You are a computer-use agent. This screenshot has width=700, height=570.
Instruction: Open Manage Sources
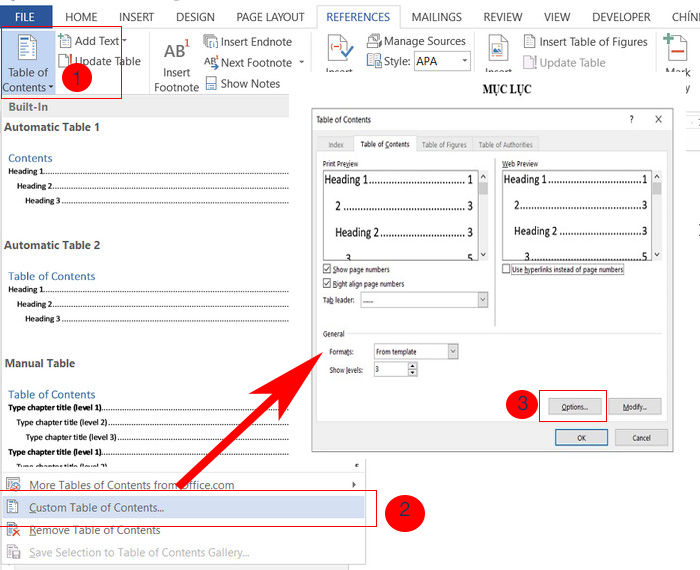click(x=374, y=41)
